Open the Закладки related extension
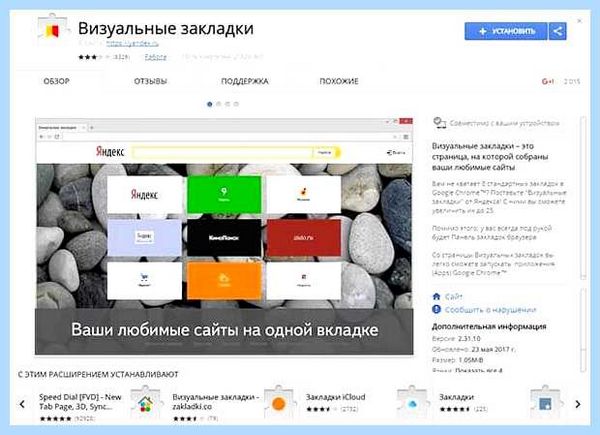The image size is (600, 435). click(x=457, y=397)
